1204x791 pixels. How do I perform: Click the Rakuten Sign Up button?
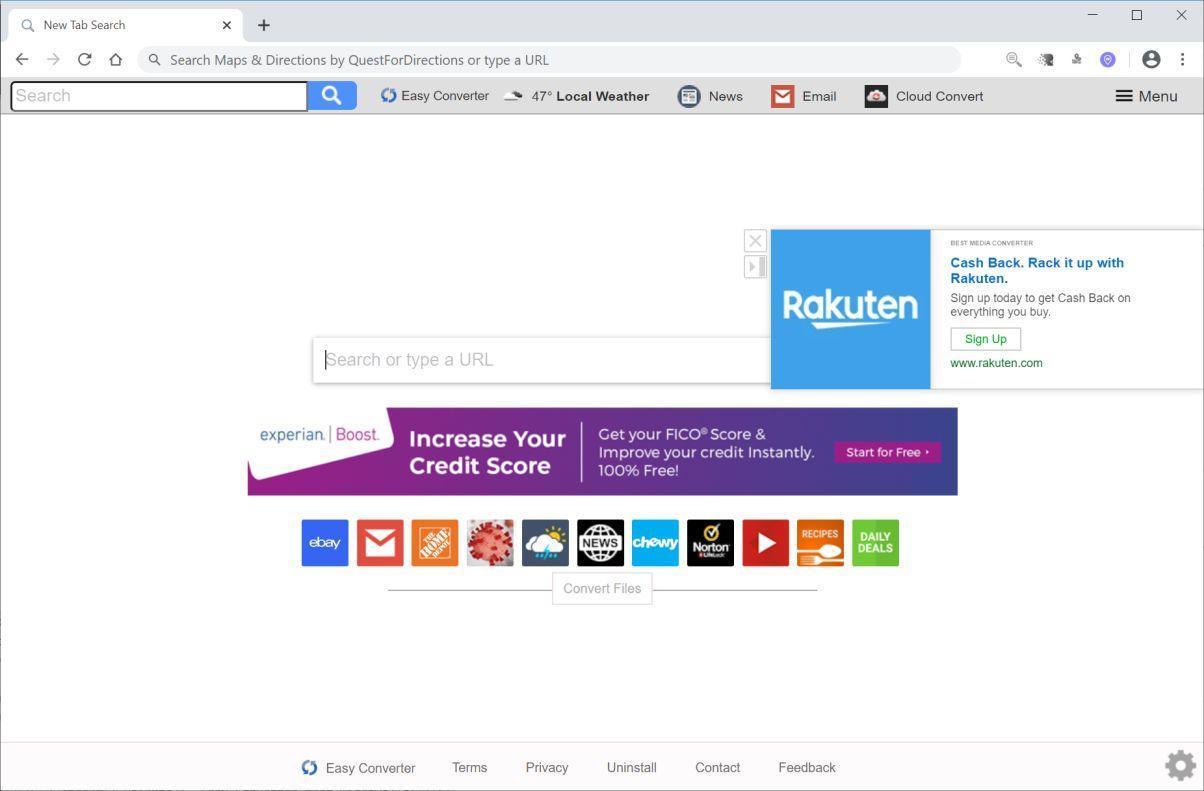click(986, 339)
